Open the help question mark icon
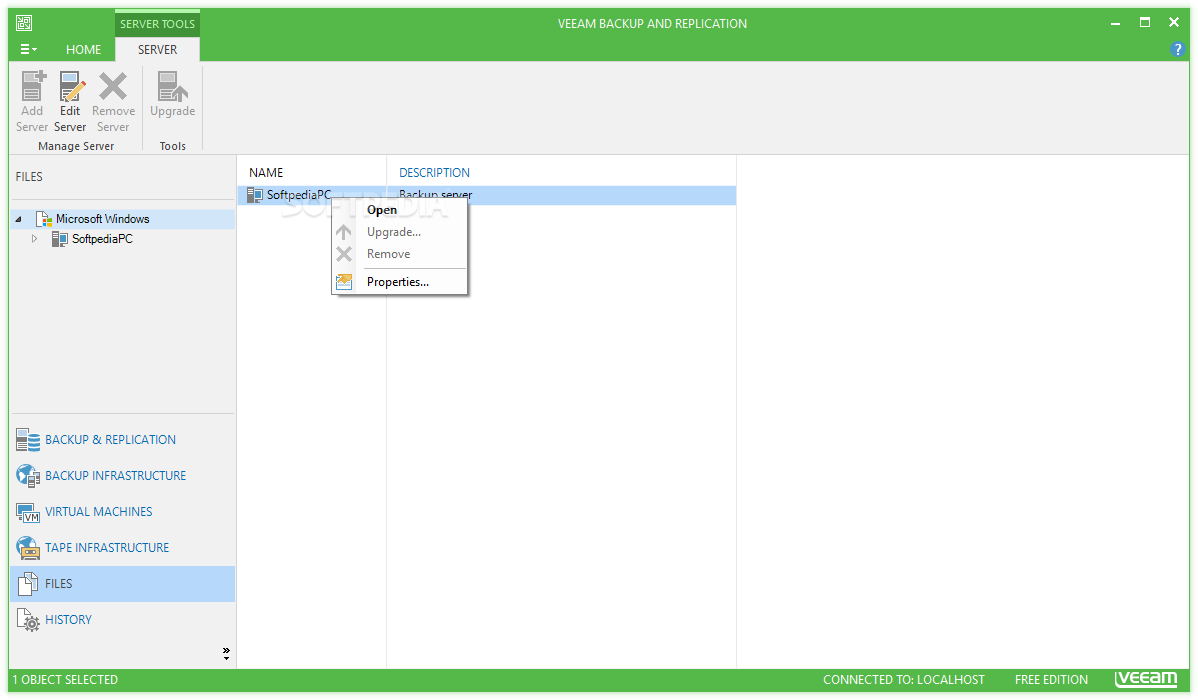Screen dimensions: 1198x700 click(1177, 50)
